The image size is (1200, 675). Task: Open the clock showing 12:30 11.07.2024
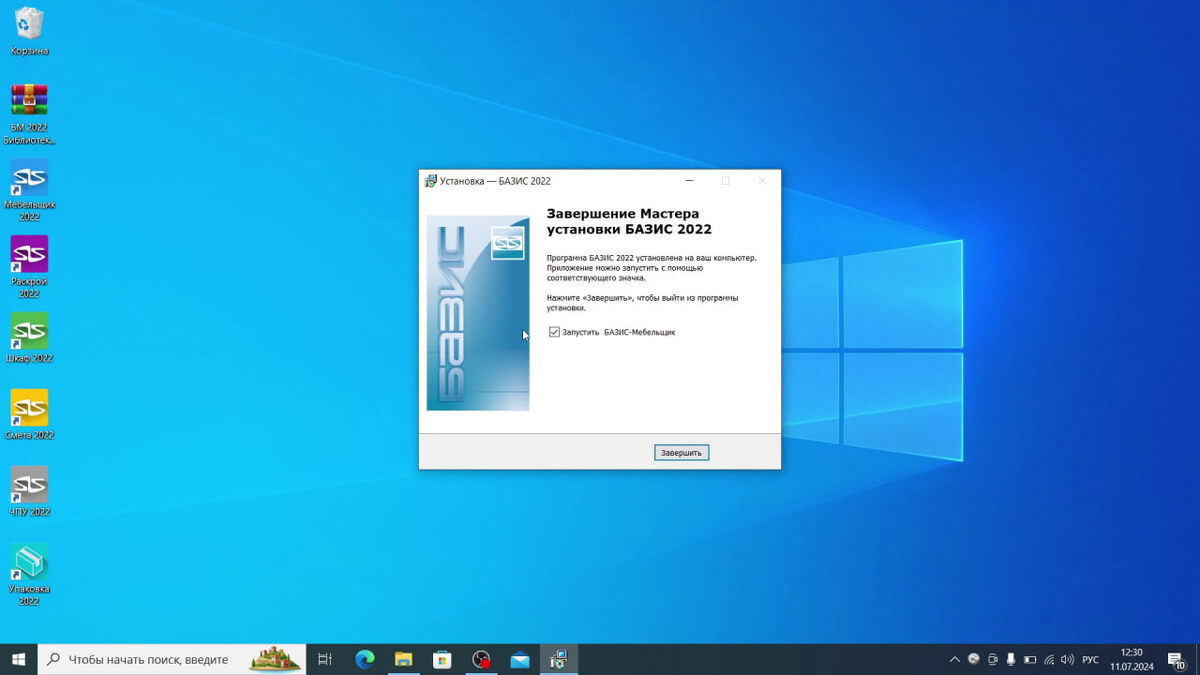pos(1131,660)
